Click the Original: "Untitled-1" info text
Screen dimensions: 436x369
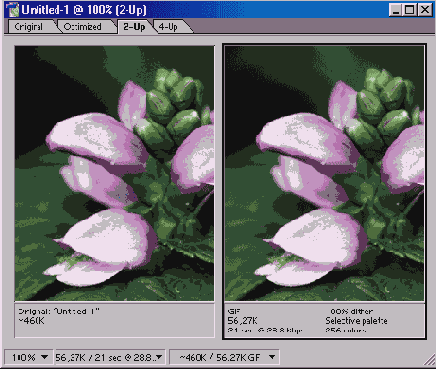(x=59, y=311)
